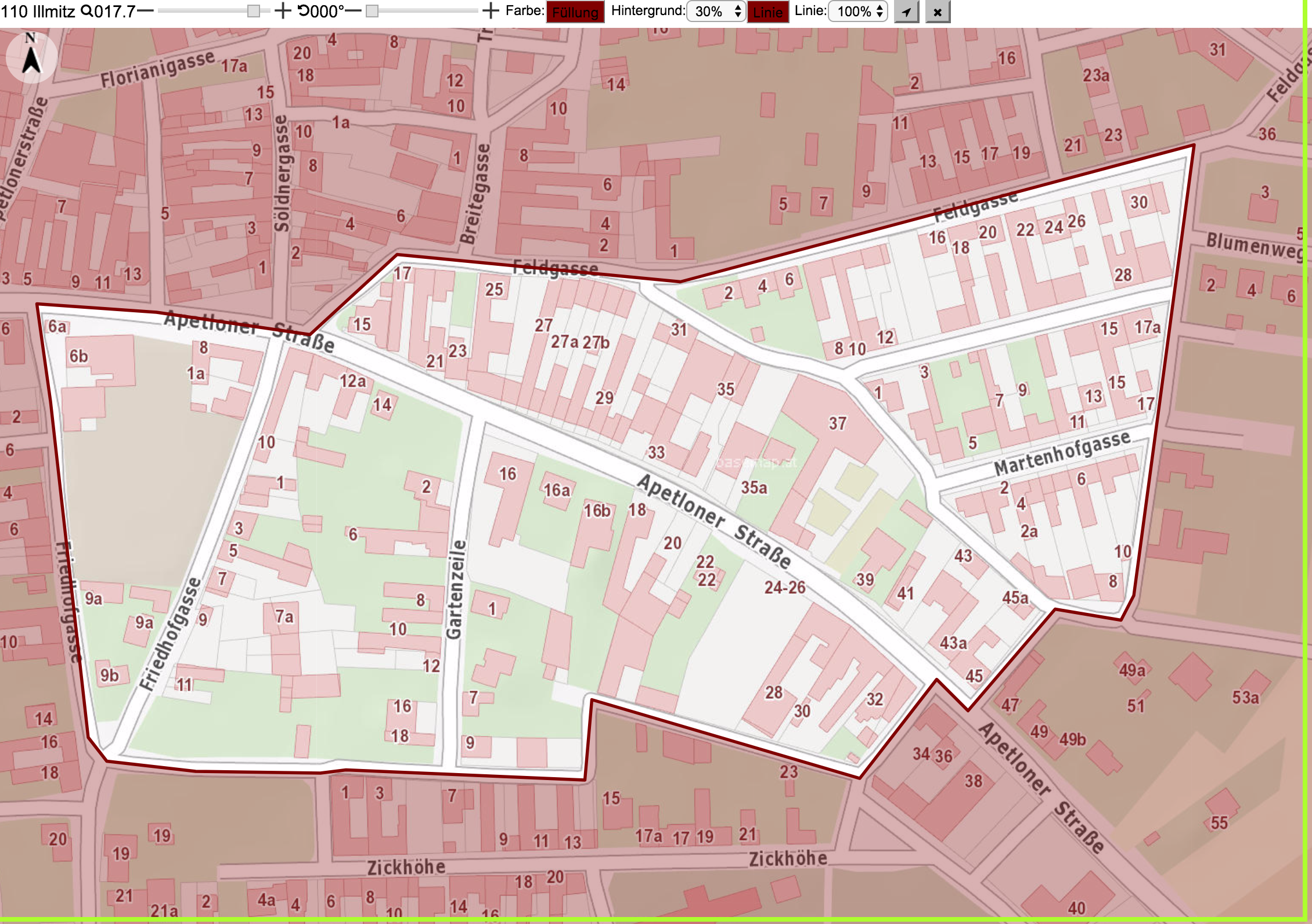
Task: Click building 37 on Apetloner Straße
Action: (x=837, y=423)
